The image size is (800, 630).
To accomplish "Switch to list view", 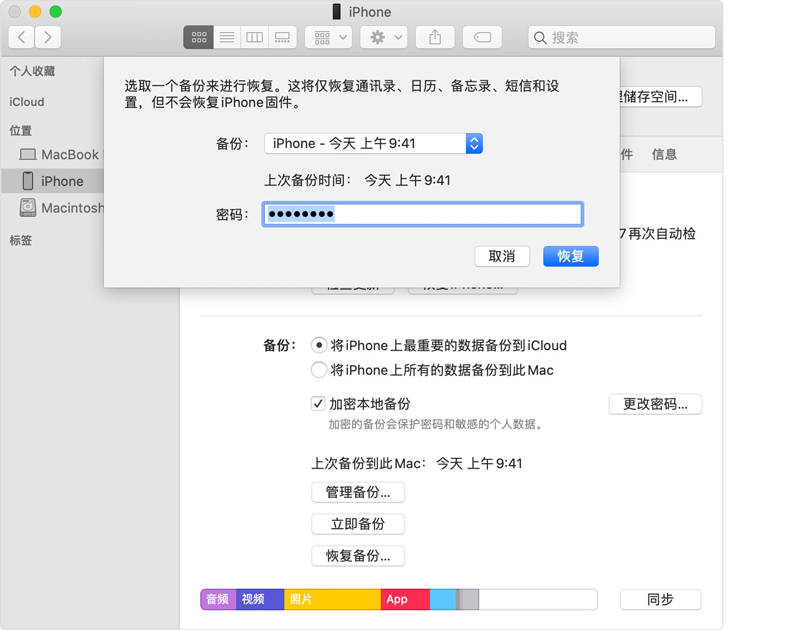I will click(x=227, y=37).
